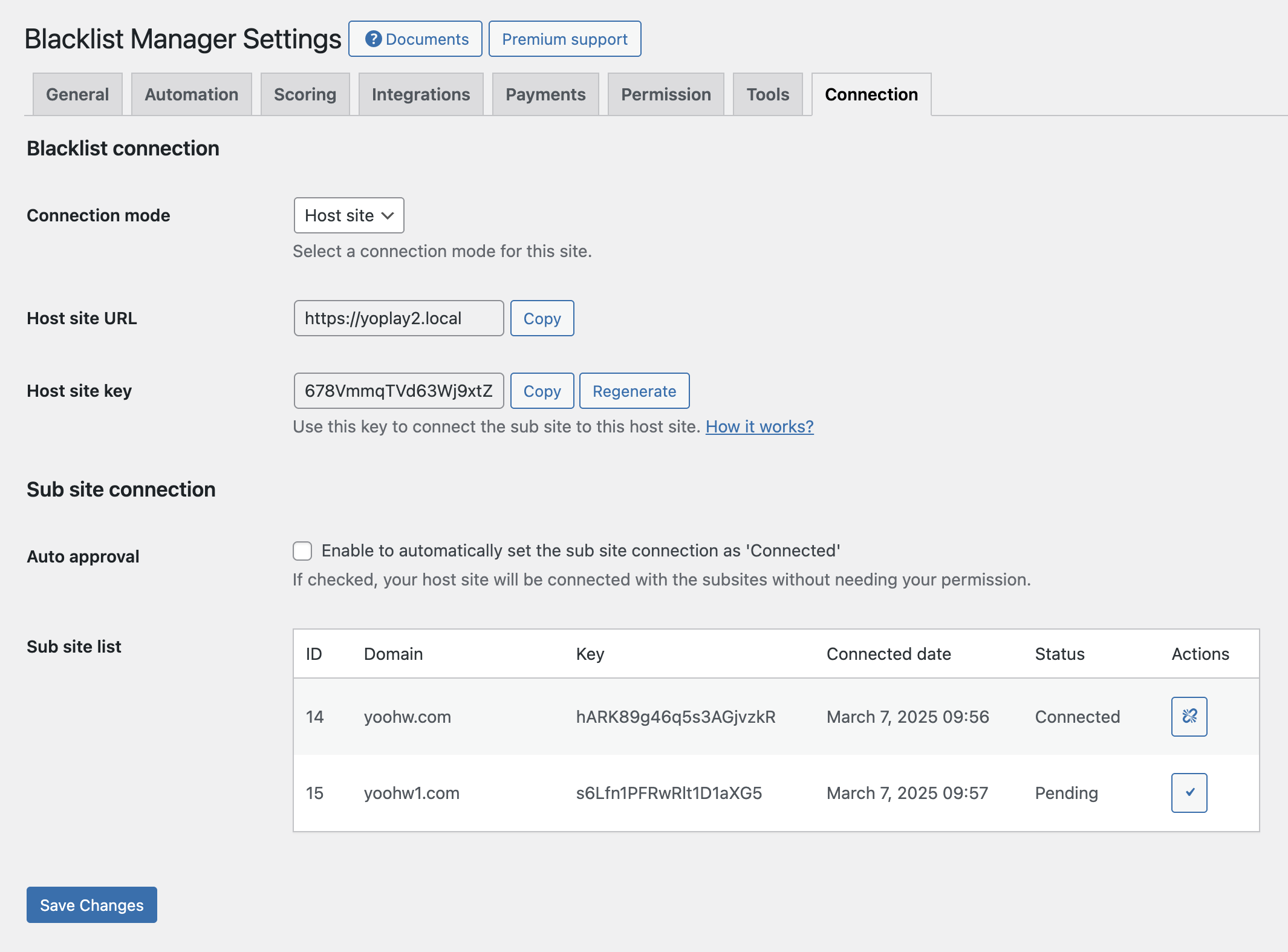Click the ID 14 cell
1288x952 pixels.
coord(315,717)
